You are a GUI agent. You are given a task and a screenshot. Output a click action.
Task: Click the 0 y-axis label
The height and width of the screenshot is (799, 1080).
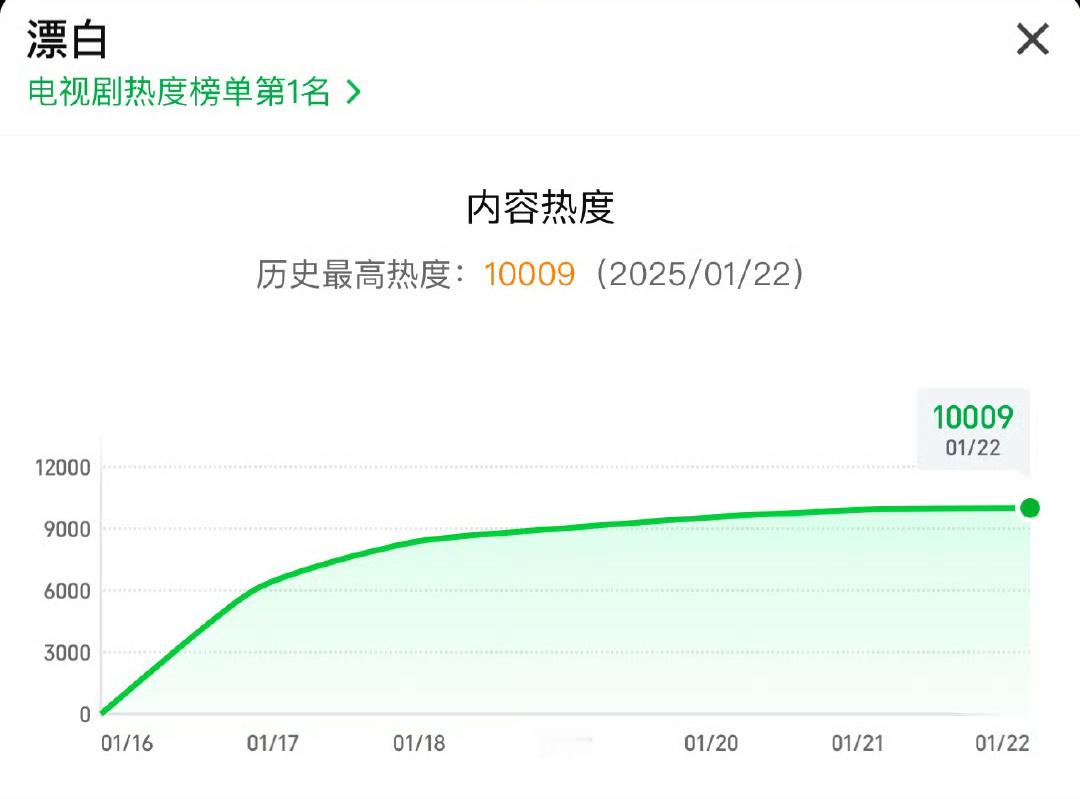pyautogui.click(x=85, y=714)
